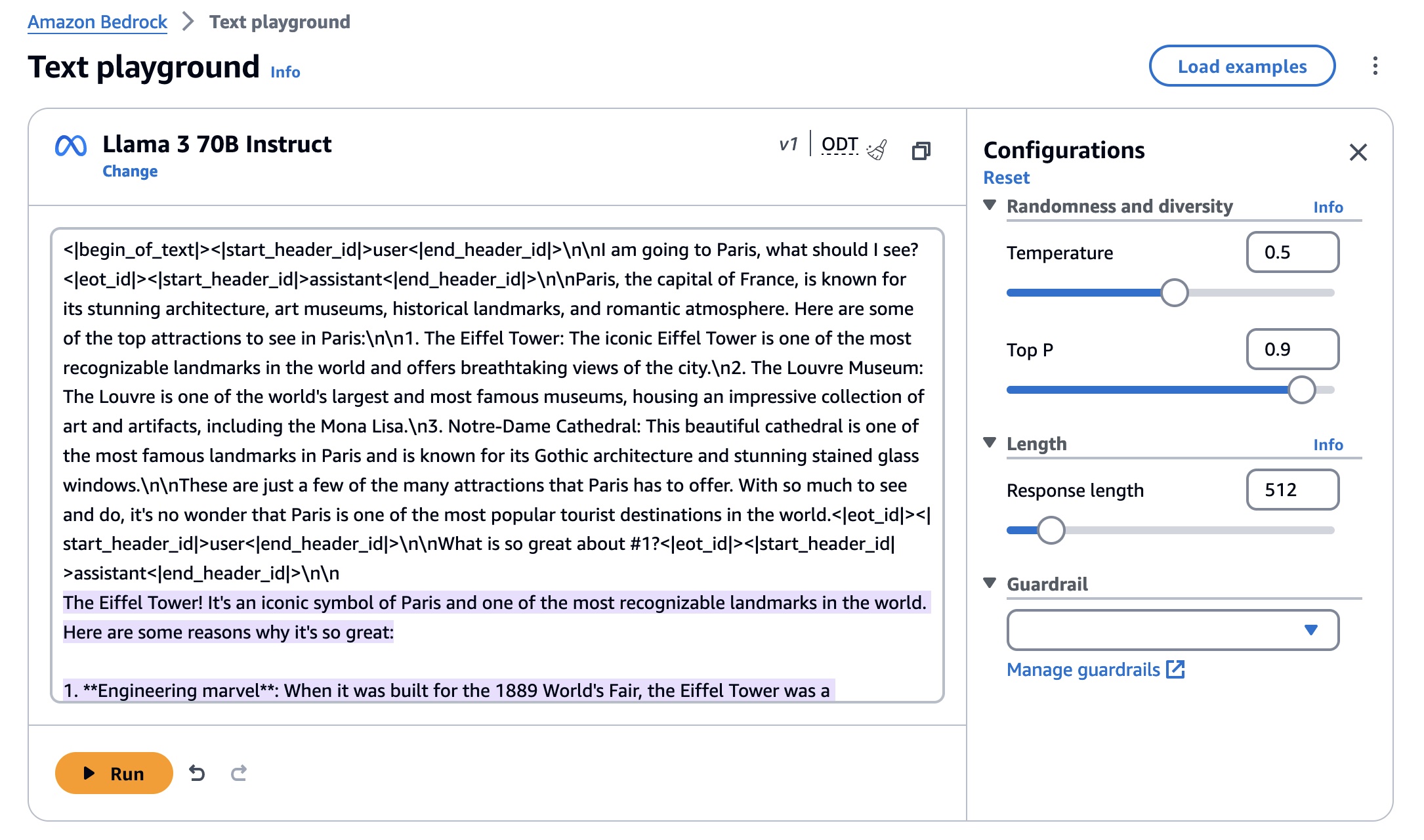Reset configurations to defaults
Viewport: 1424px width, 840px height.
click(x=1006, y=178)
